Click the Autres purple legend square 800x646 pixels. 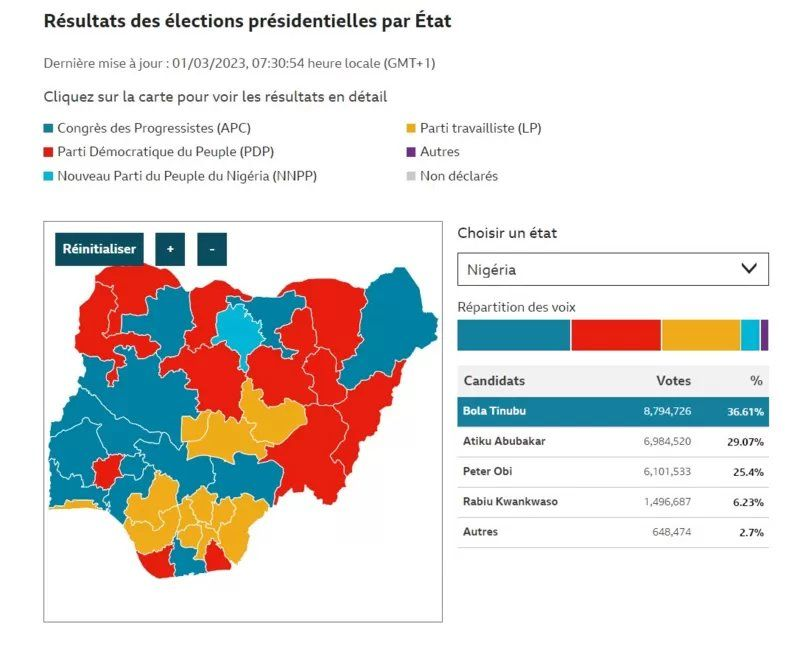[411, 152]
